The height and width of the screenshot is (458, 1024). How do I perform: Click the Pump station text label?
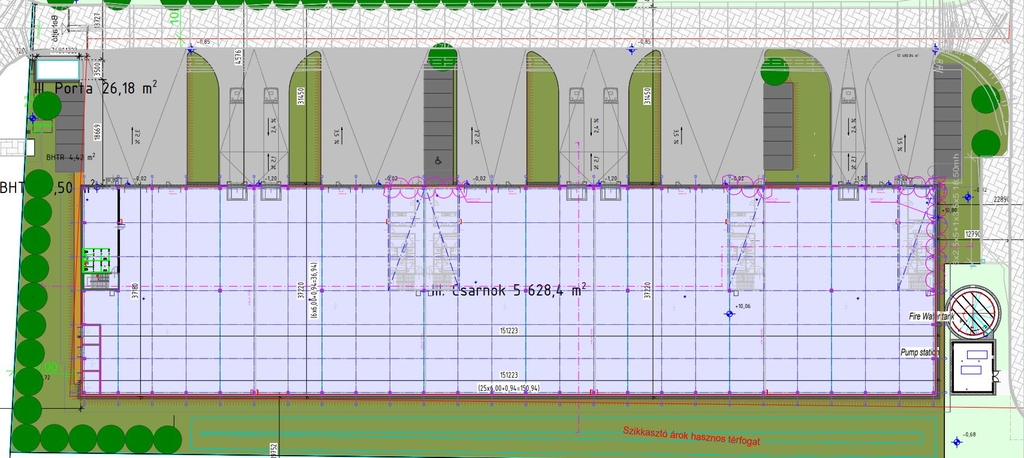(x=921, y=352)
